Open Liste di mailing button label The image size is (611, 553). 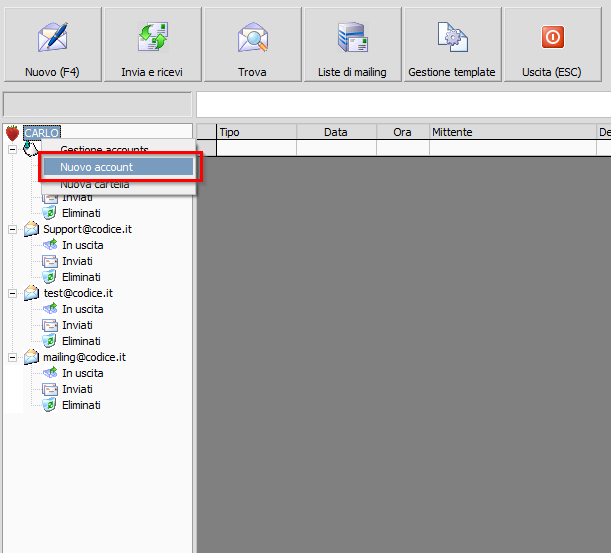tap(352, 72)
